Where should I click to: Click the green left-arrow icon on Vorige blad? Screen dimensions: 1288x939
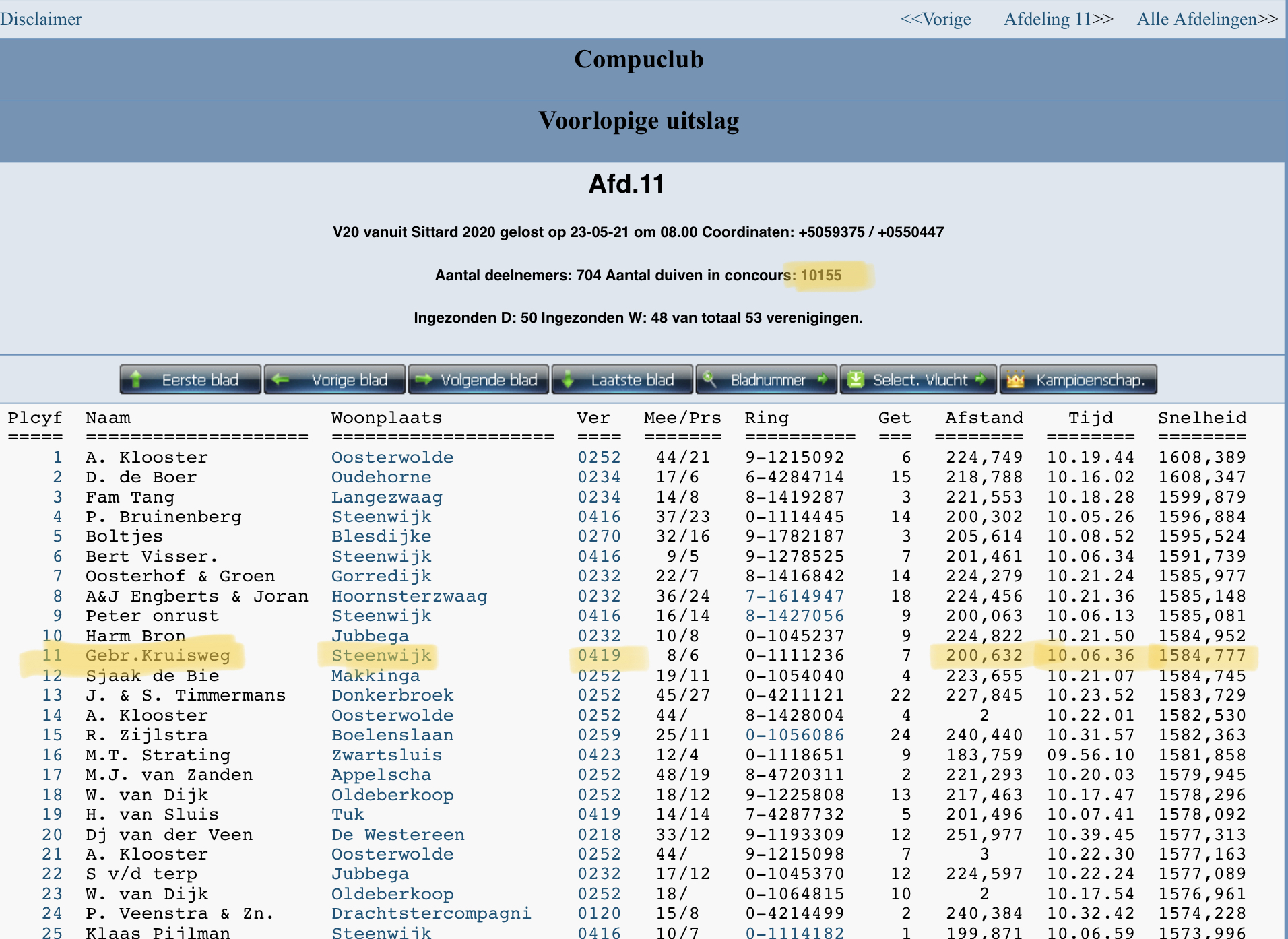(x=280, y=379)
